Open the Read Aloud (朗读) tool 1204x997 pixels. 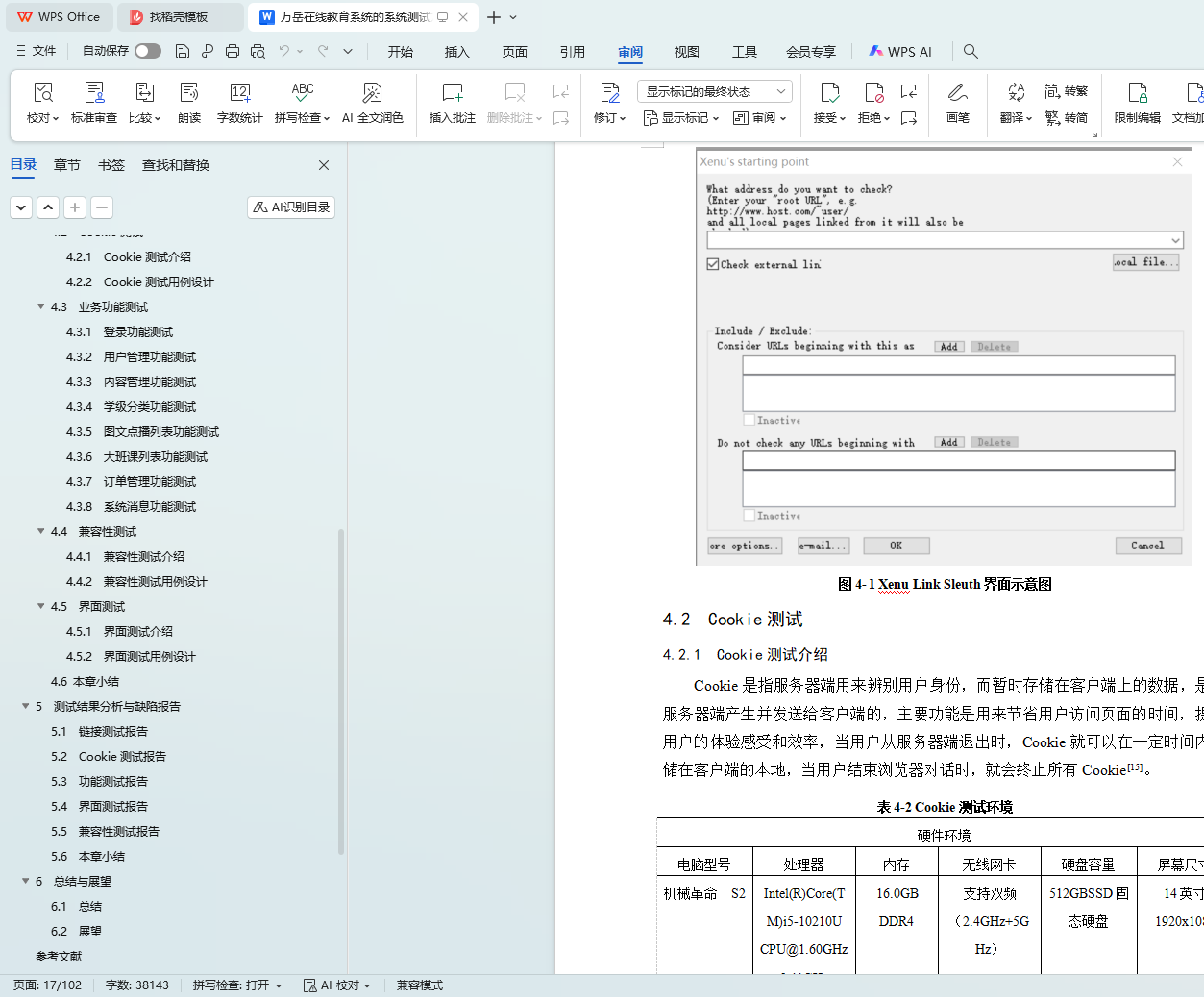pos(189,102)
